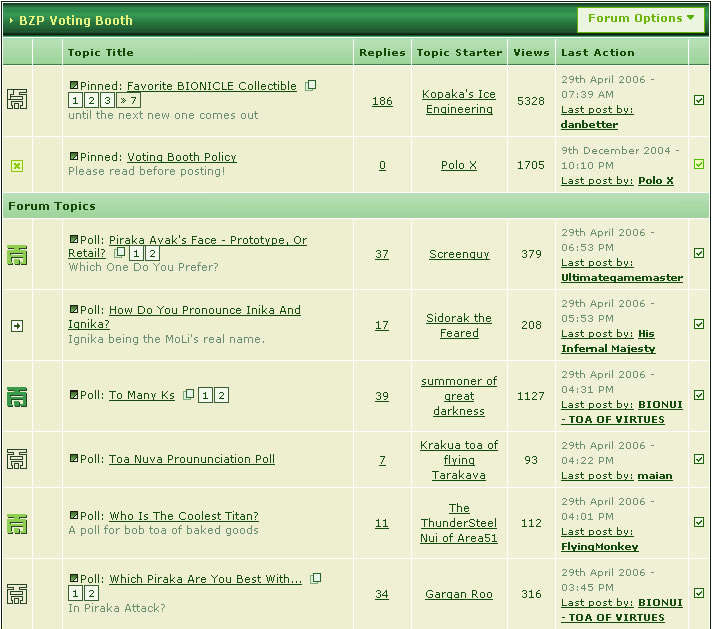The width and height of the screenshot is (712, 629).
Task: Click the Replies column header
Action: (x=382, y=53)
